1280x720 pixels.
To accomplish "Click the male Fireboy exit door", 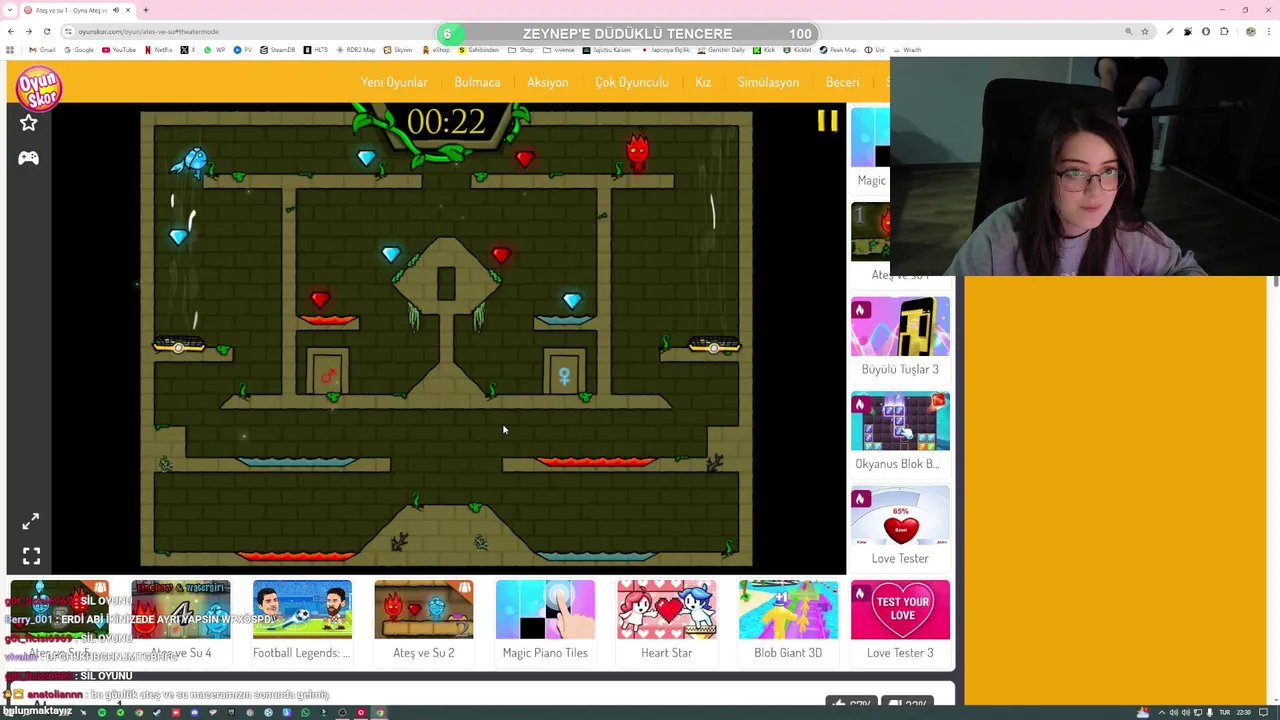I will coord(327,374).
